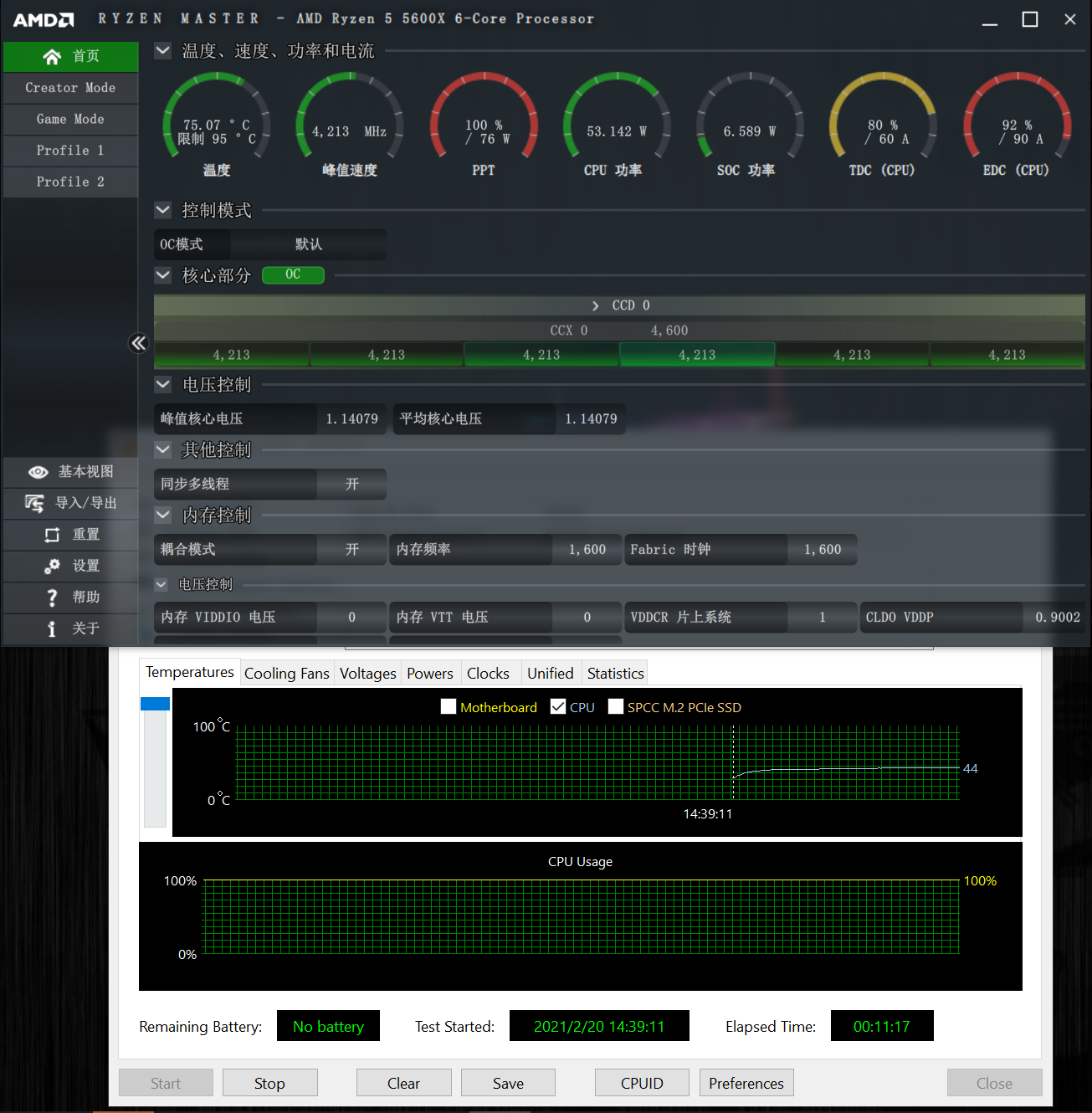1092x1113 pixels.
Task: Open the 首页 home tab
Action: (x=70, y=56)
